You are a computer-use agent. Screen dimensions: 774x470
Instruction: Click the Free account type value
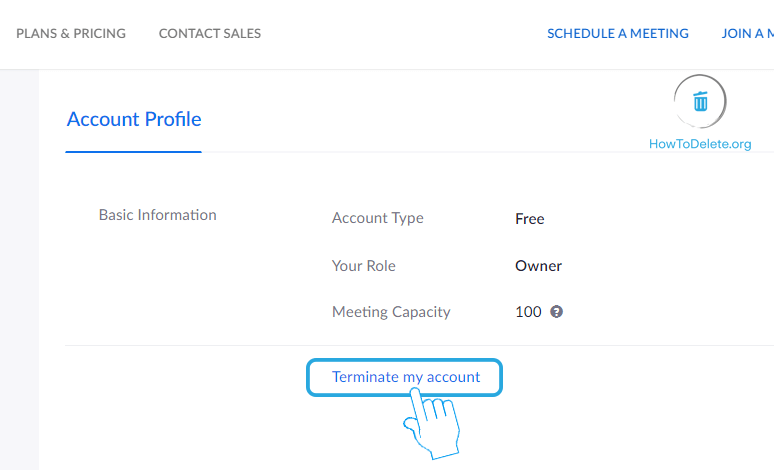[529, 218]
